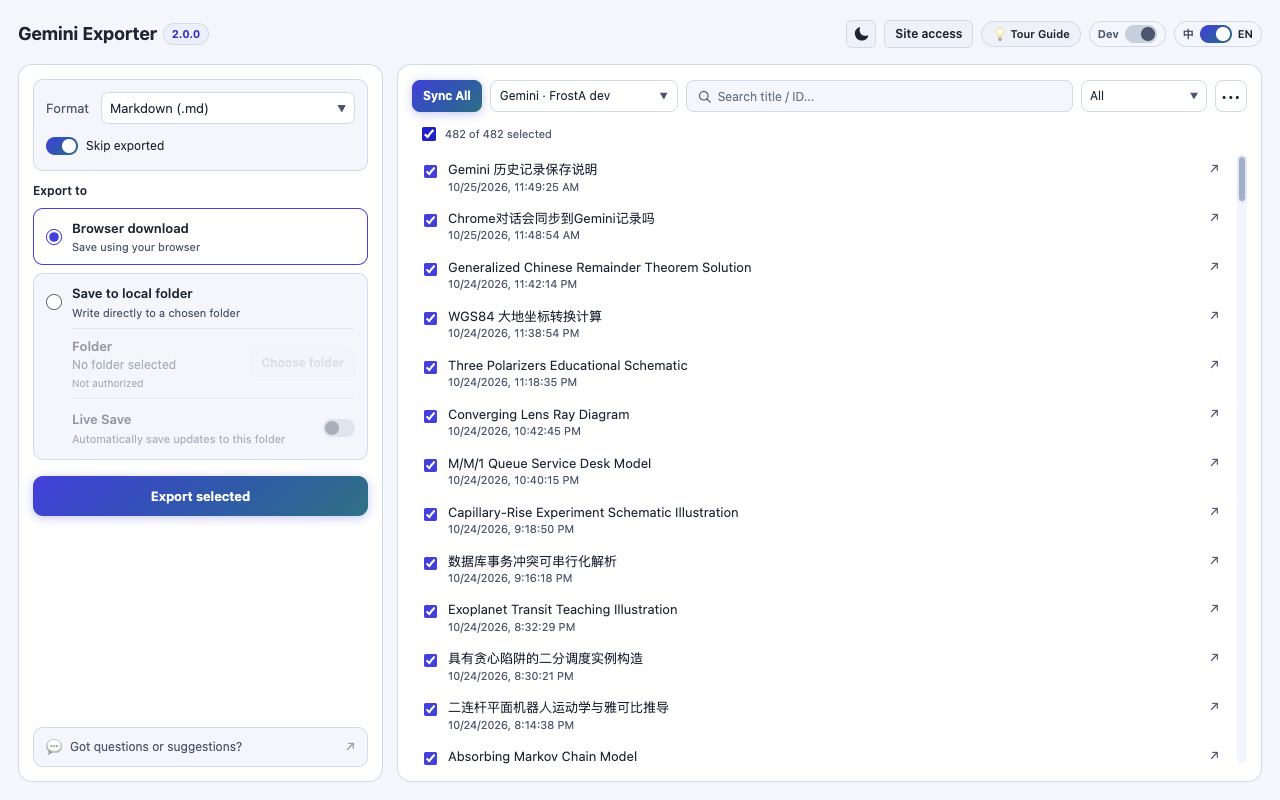Open the more options ellipsis menu

point(1231,96)
